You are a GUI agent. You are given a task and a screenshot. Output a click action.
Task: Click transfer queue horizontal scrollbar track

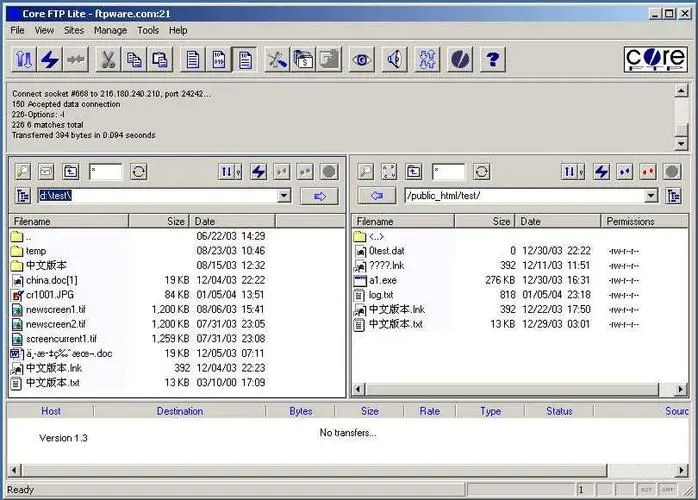(641, 470)
